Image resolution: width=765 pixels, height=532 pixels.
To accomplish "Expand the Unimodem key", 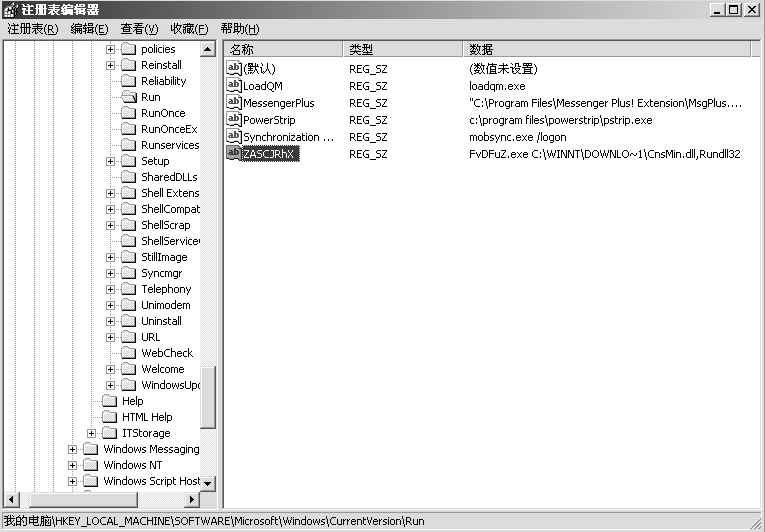I will coord(110,306).
